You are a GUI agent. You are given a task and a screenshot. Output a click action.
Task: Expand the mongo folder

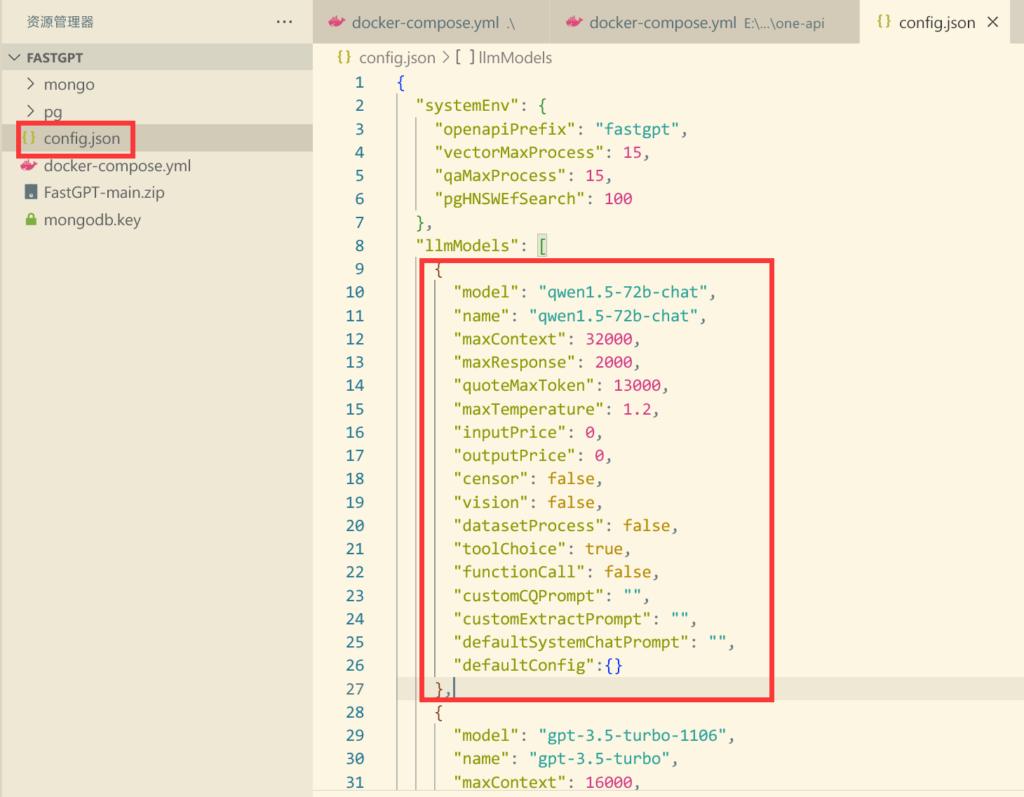tap(30, 84)
